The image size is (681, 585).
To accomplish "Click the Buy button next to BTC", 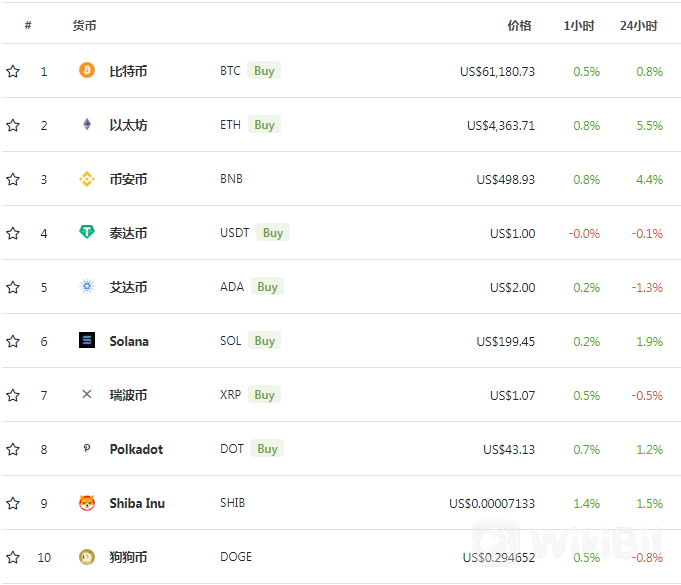I will coord(264,71).
